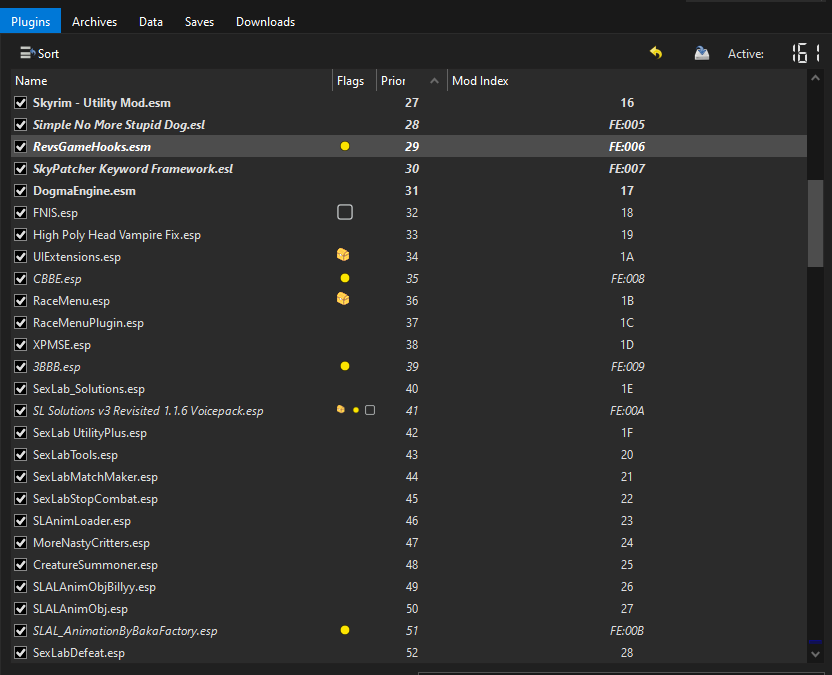
Task: Open the Archives tab
Action: 94,22
